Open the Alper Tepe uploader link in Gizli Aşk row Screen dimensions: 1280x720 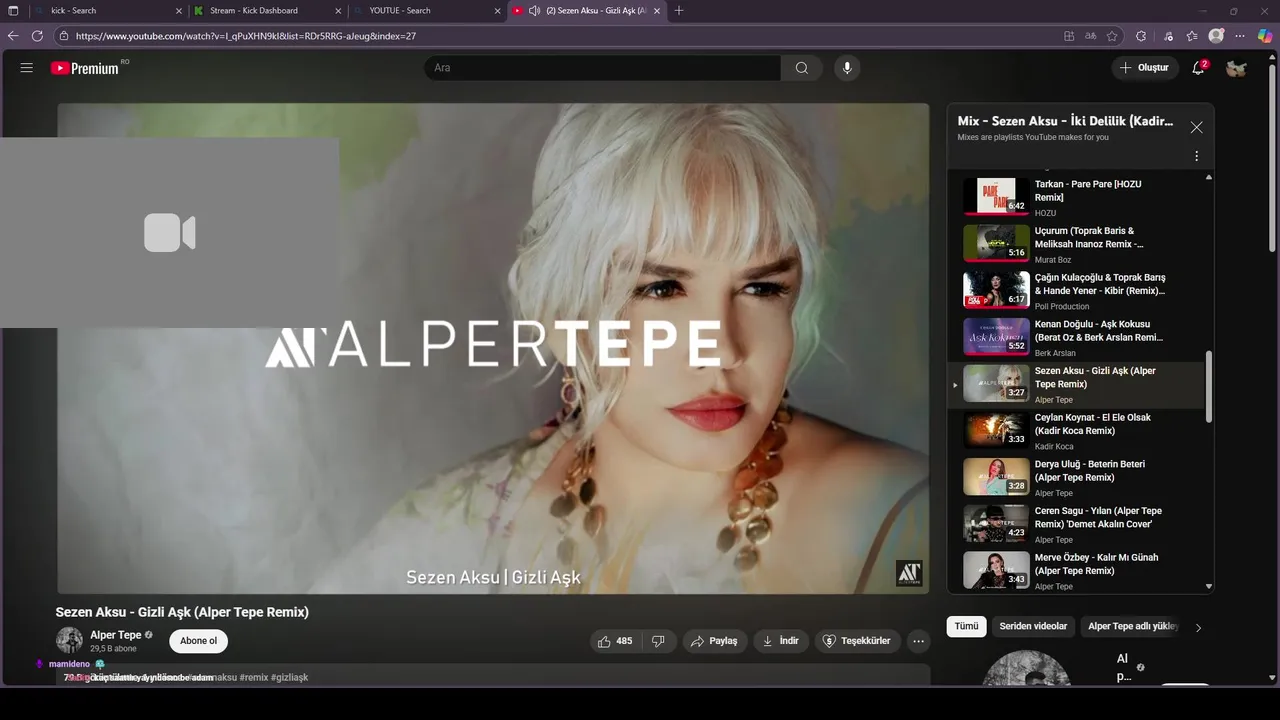[1054, 400]
